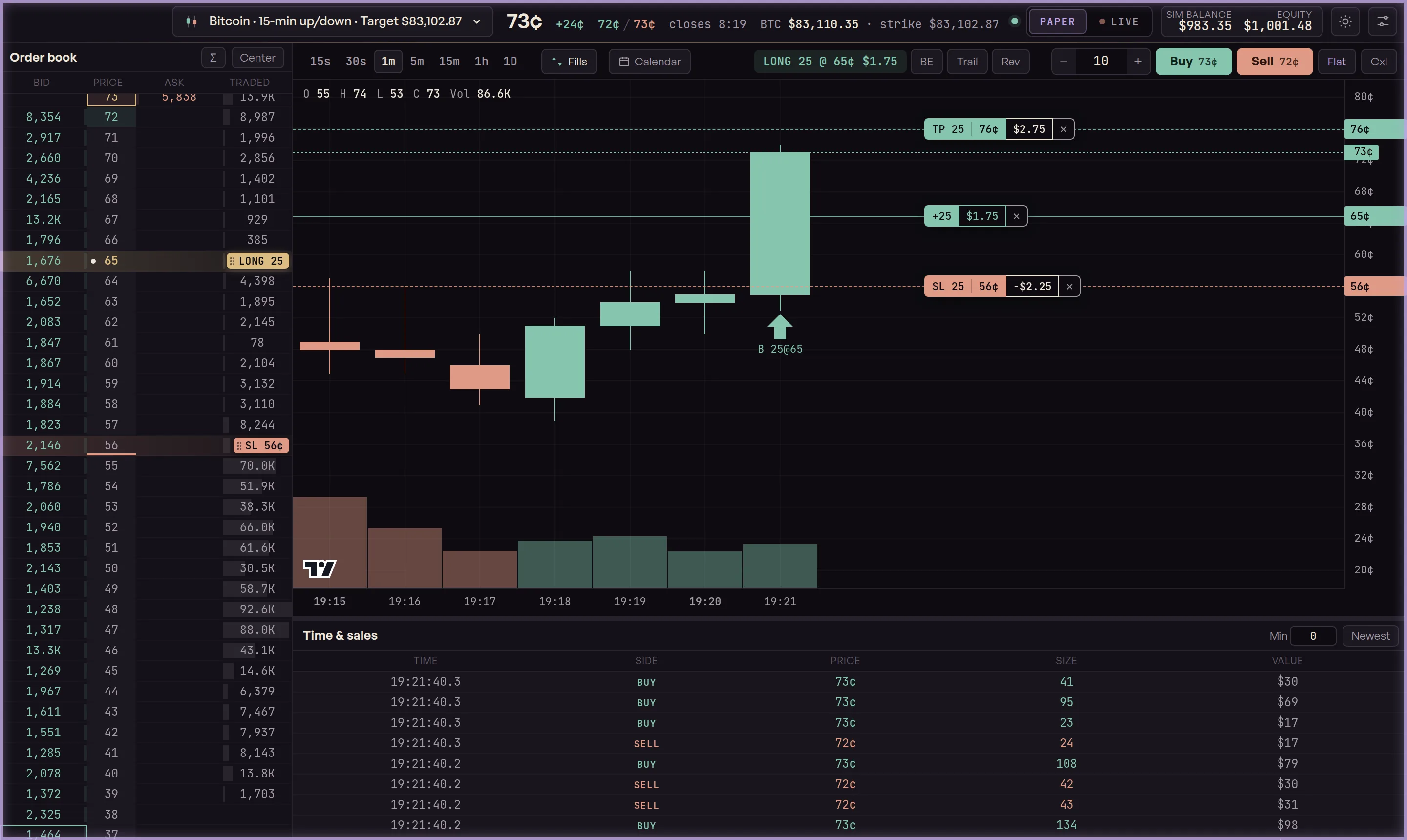The image size is (1407, 840).
Task: Select price level 56 in order book
Action: (111, 445)
